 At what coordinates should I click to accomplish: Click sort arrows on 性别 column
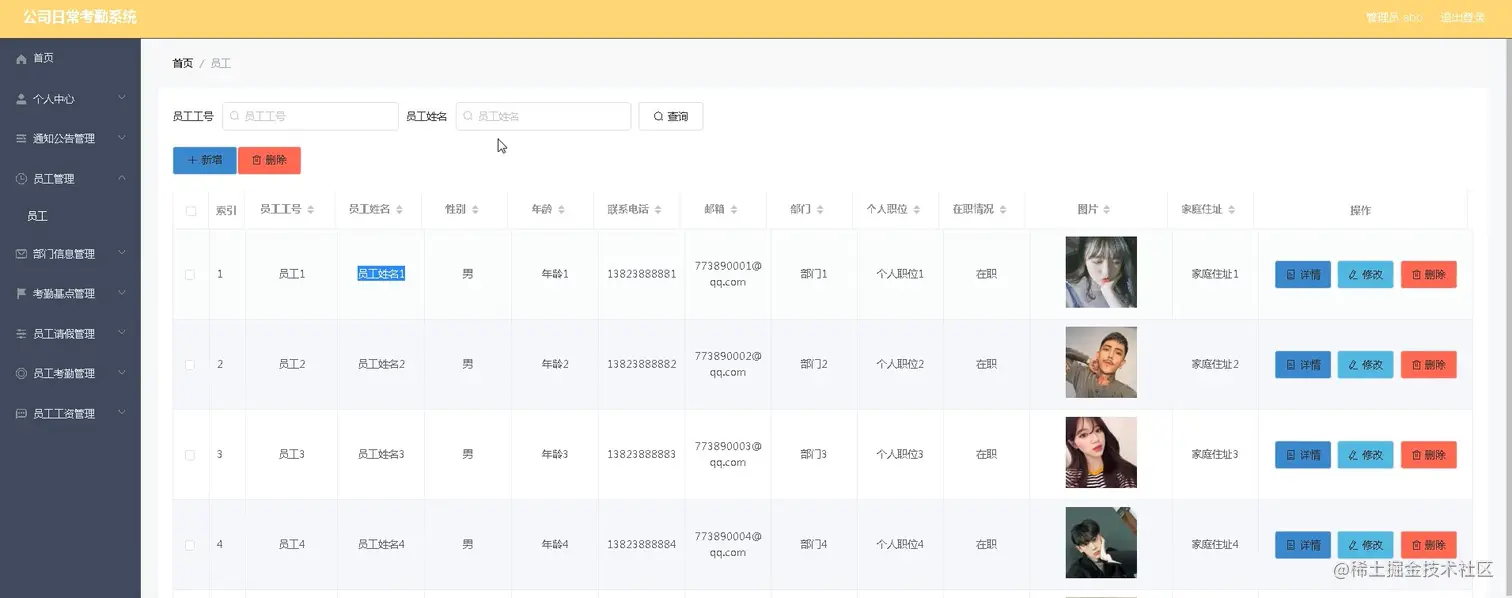pyautogui.click(x=475, y=210)
